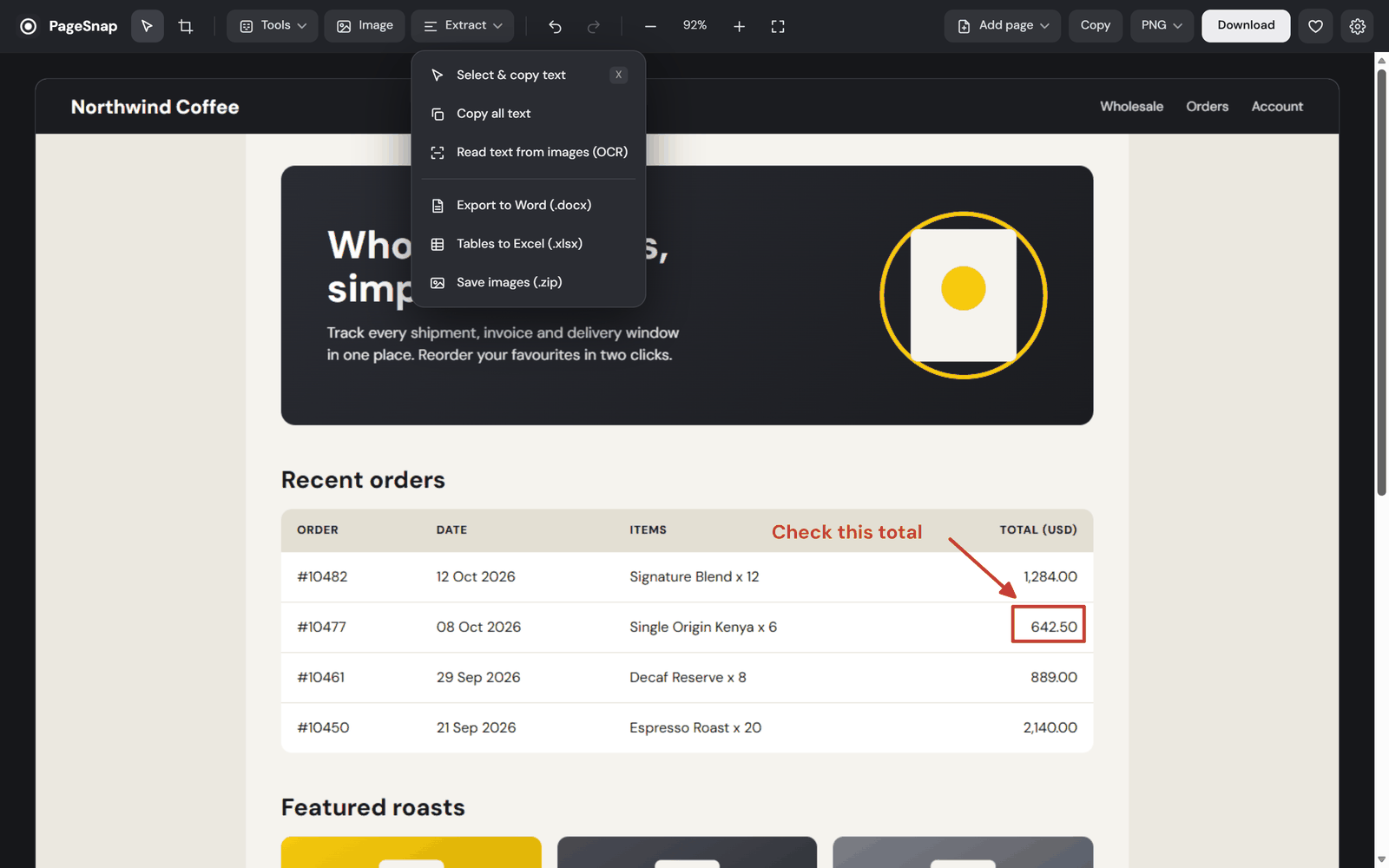Choose Read text from images (OCR)
The height and width of the screenshot is (868, 1389).
(x=529, y=152)
